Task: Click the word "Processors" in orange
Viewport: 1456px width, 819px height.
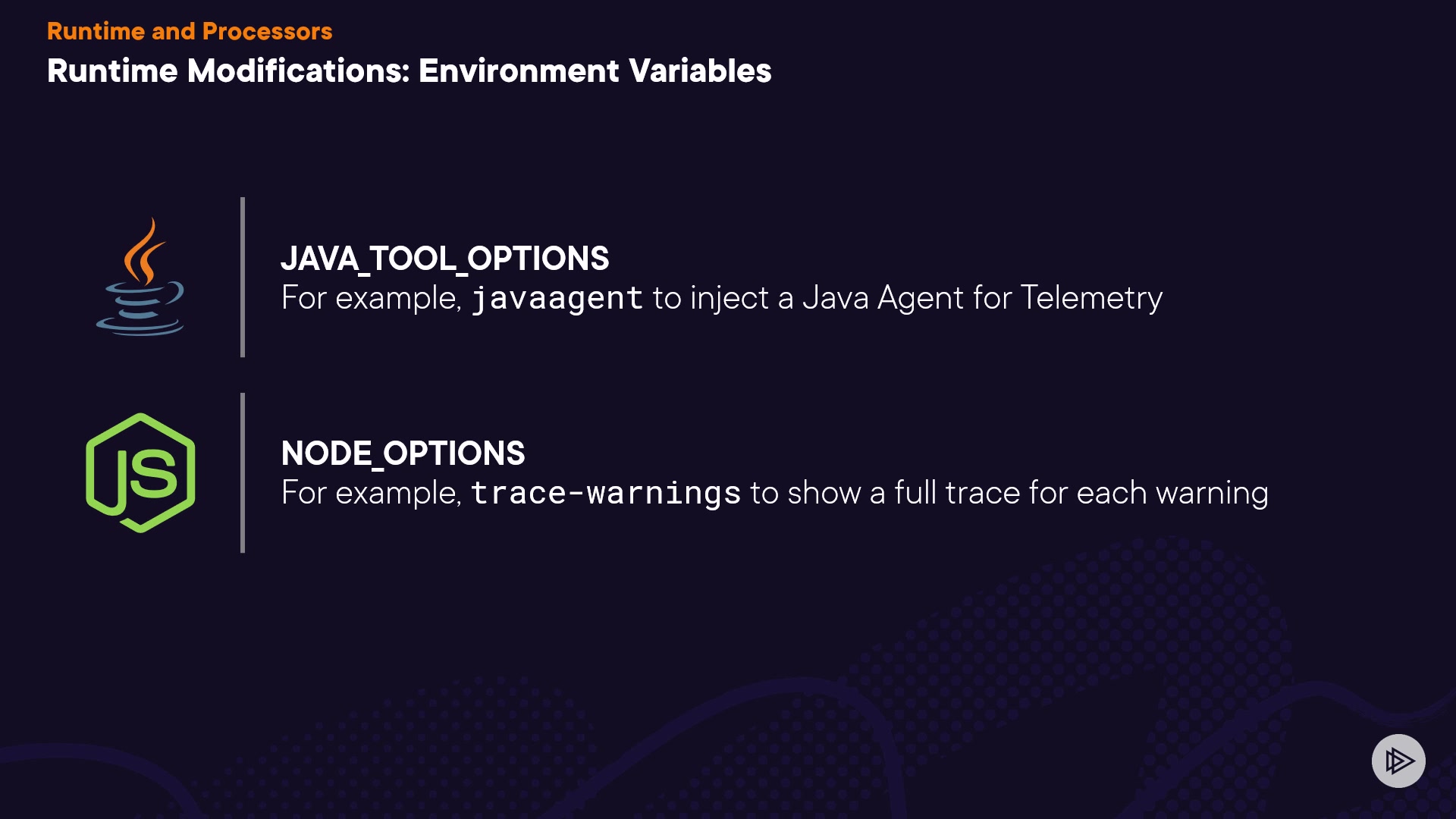Action: point(267,31)
